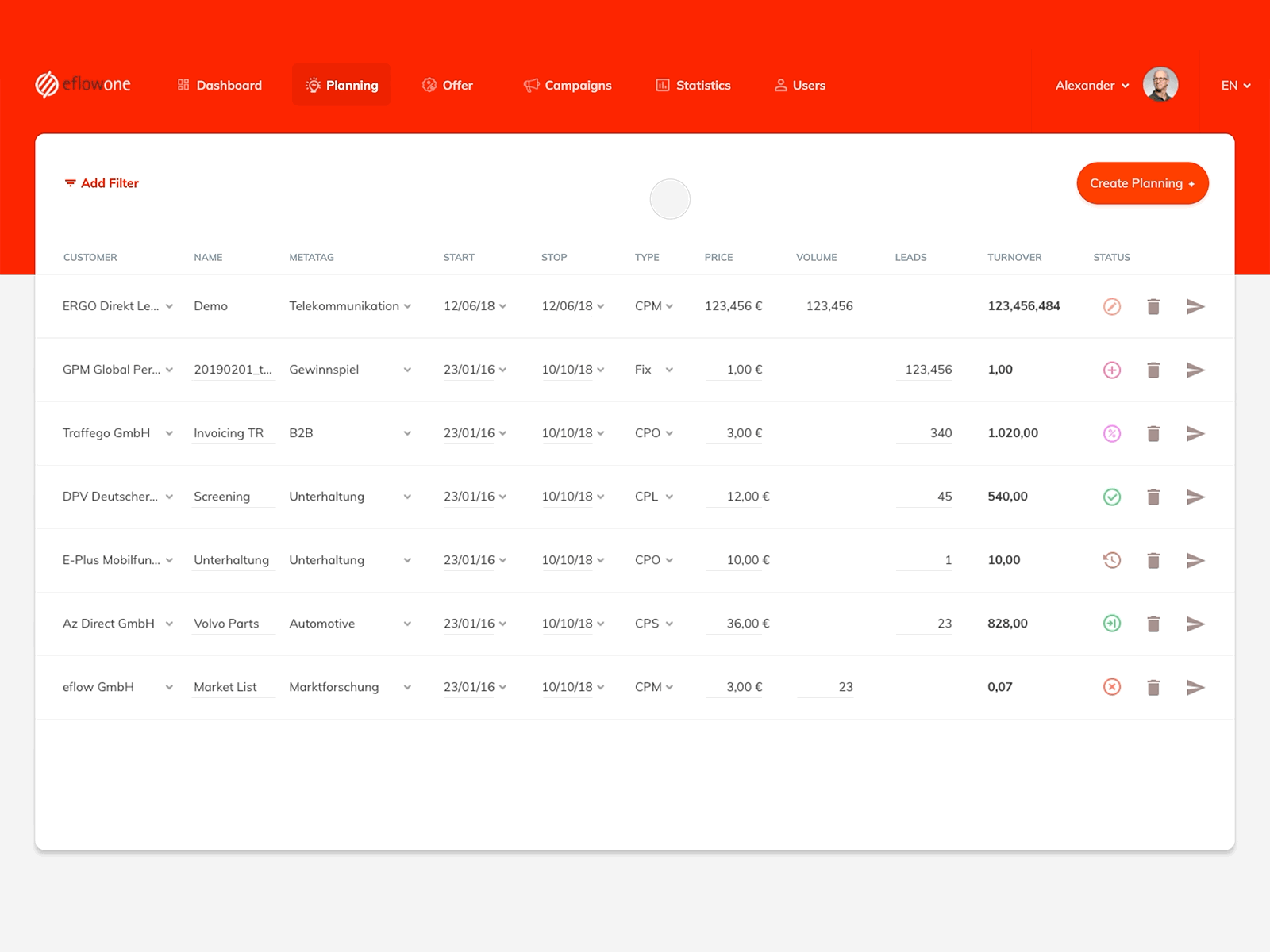
Task: Open the plus status icon for GPM Global row
Action: coord(1112,370)
